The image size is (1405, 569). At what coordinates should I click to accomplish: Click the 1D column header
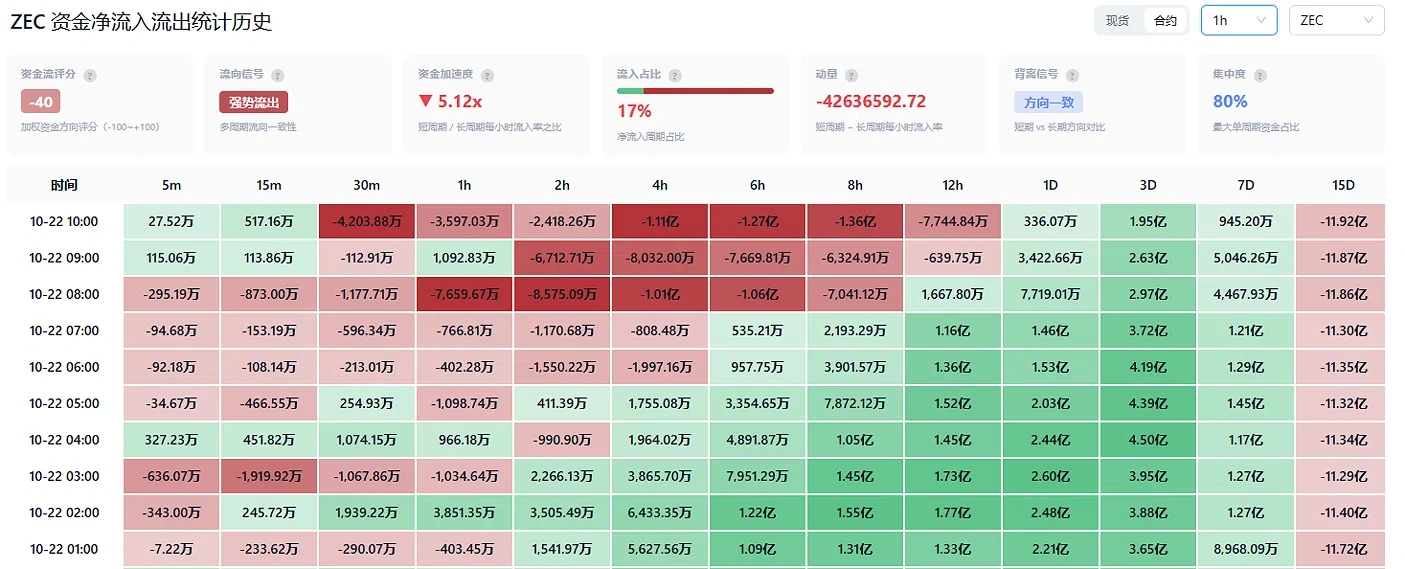pos(1050,185)
